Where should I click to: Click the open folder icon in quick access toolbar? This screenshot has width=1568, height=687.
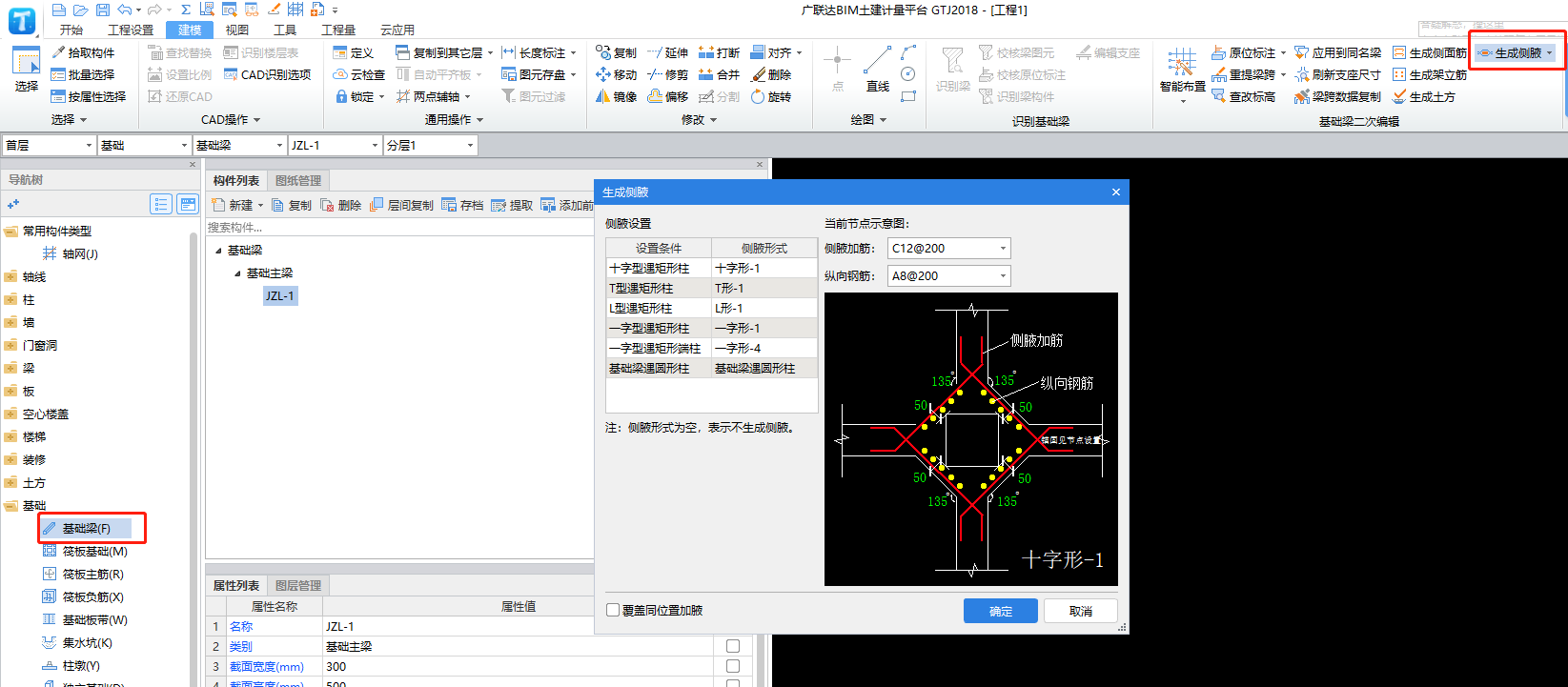pos(81,10)
